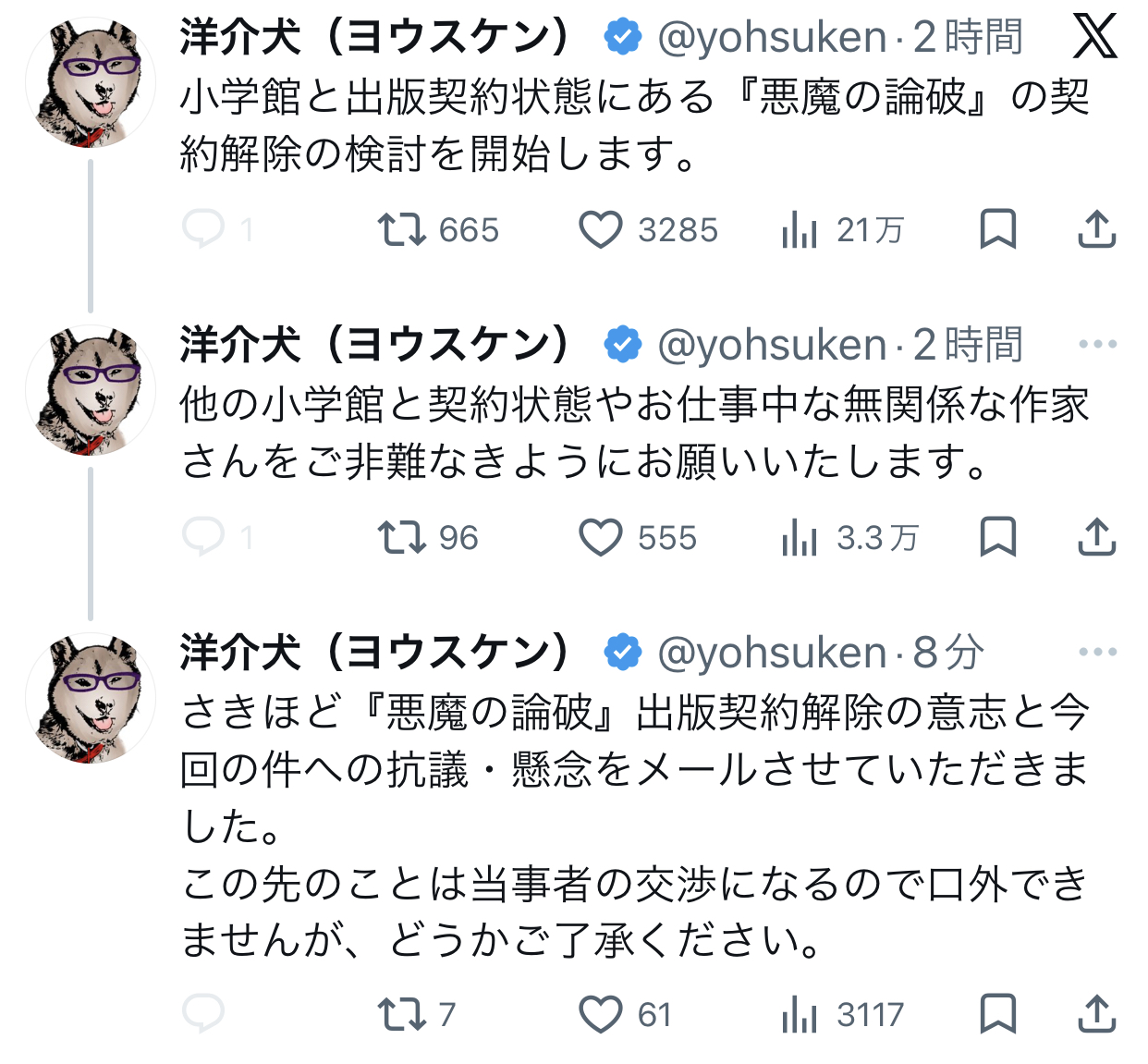1148x1064 pixels.
Task: Bookmark the second tweet in the thread
Action: 997,537
